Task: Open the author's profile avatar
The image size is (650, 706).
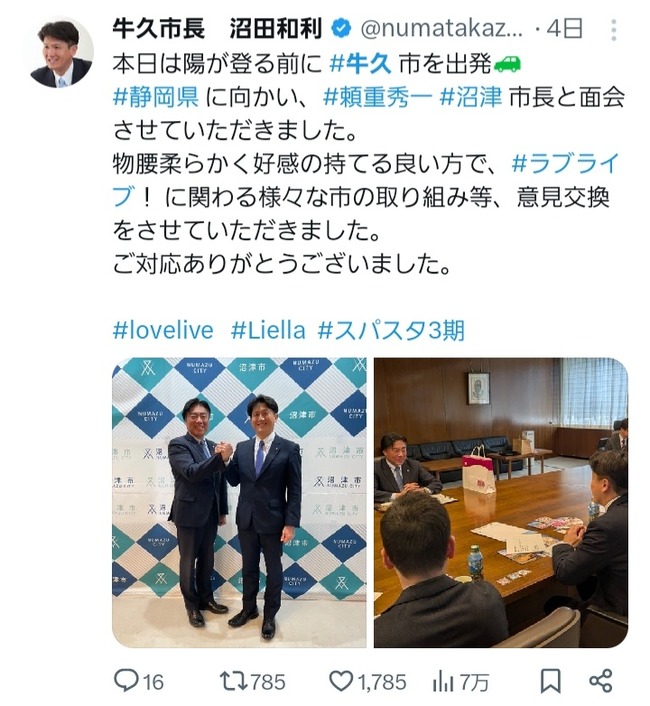Action: 61,52
